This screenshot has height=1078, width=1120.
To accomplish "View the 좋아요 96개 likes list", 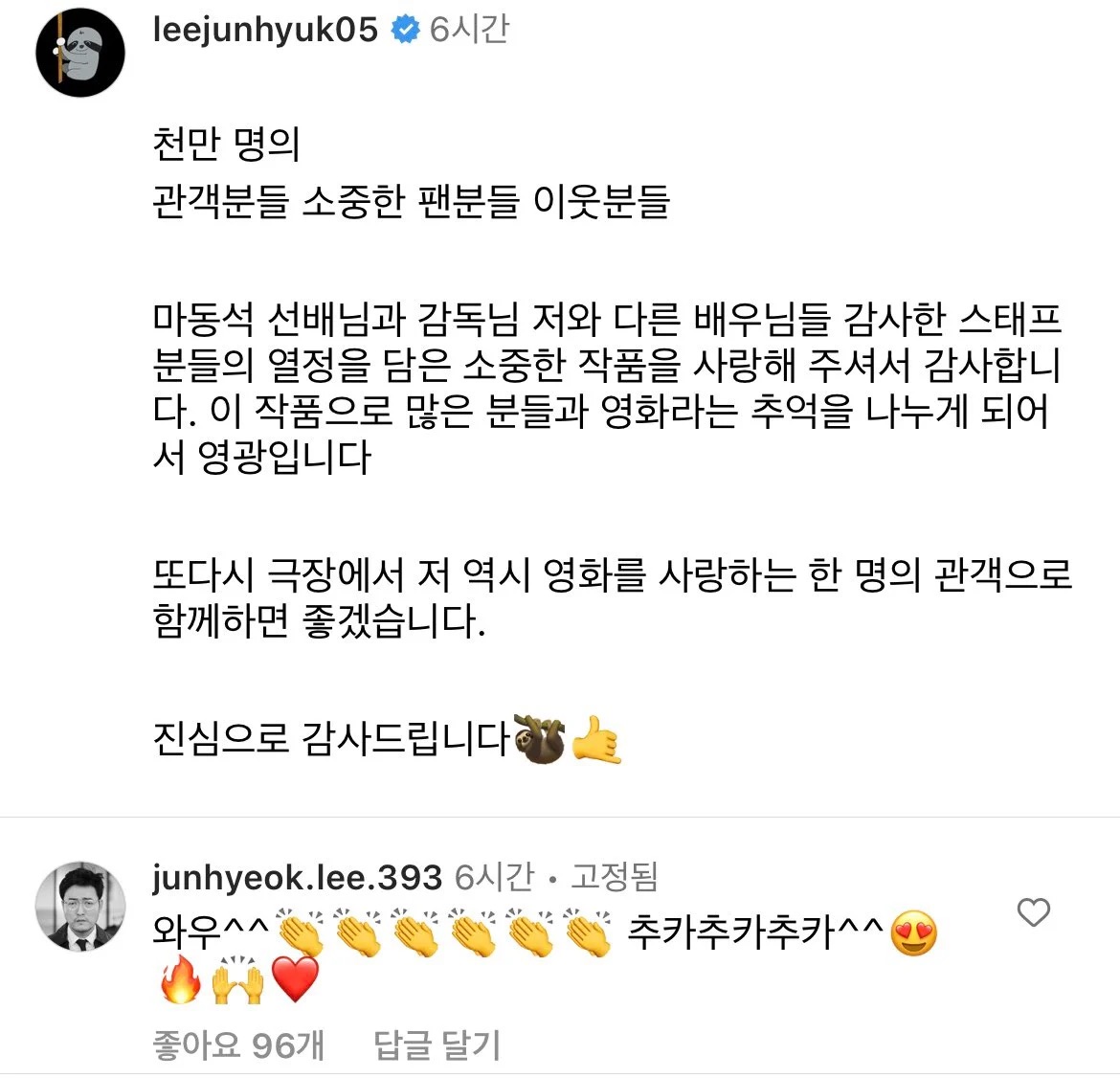I will click(238, 1045).
